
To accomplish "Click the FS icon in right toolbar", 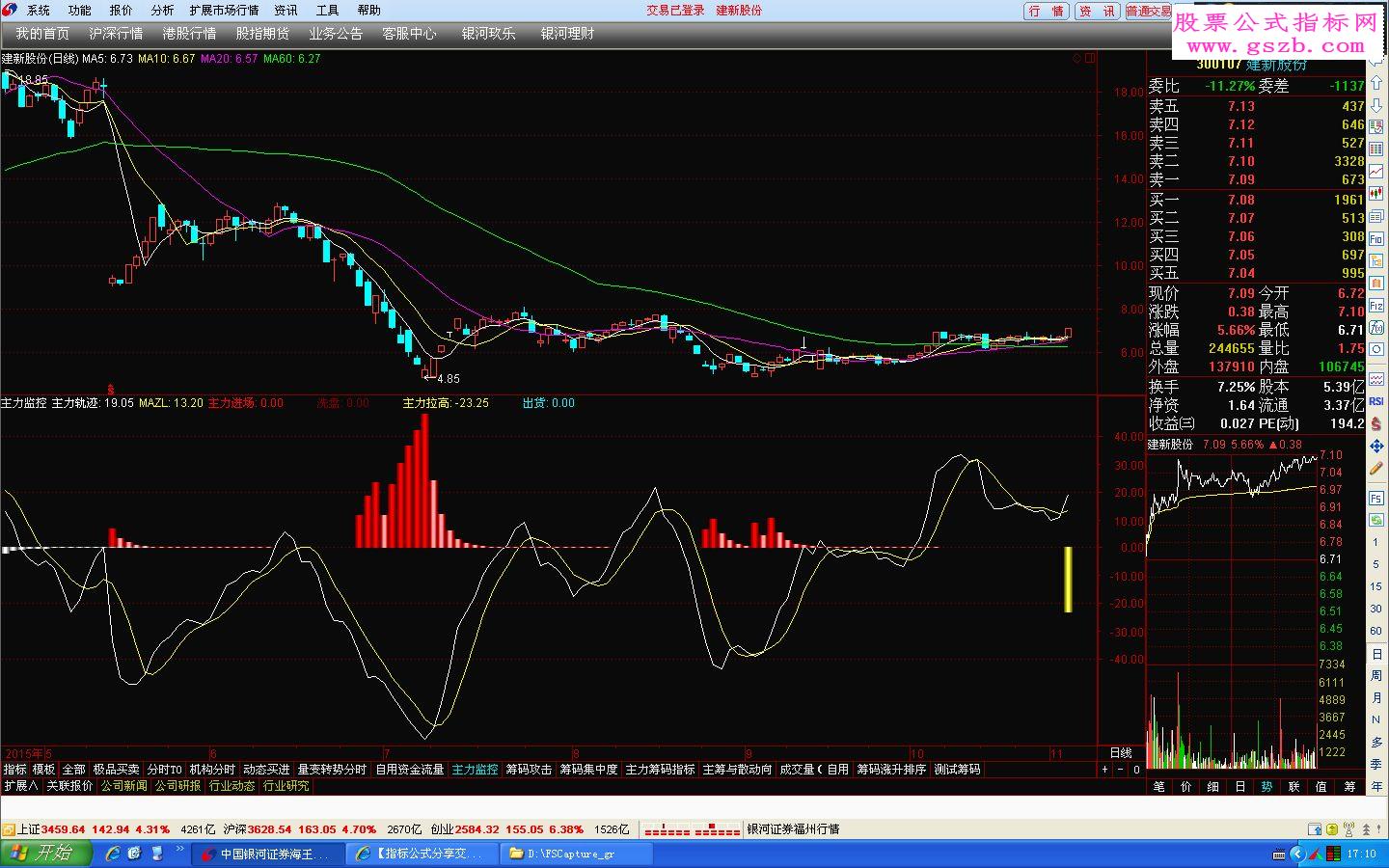I will click(1376, 498).
